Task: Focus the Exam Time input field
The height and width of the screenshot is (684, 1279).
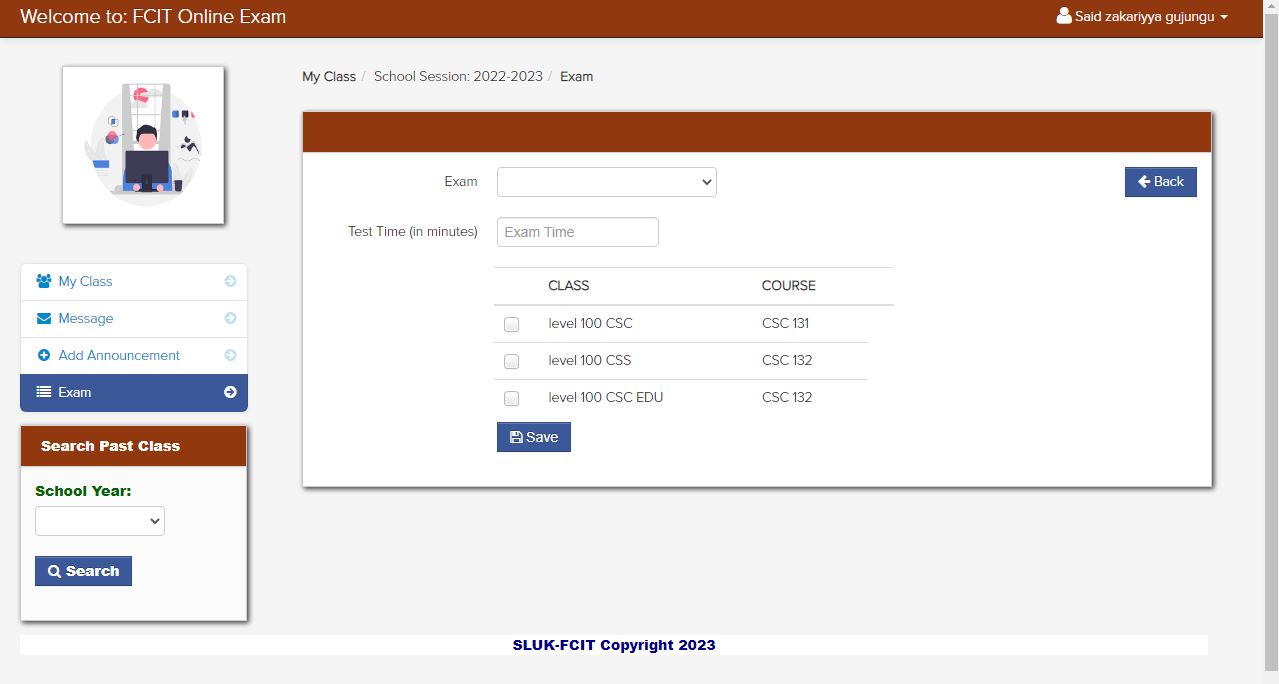Action: pos(577,232)
